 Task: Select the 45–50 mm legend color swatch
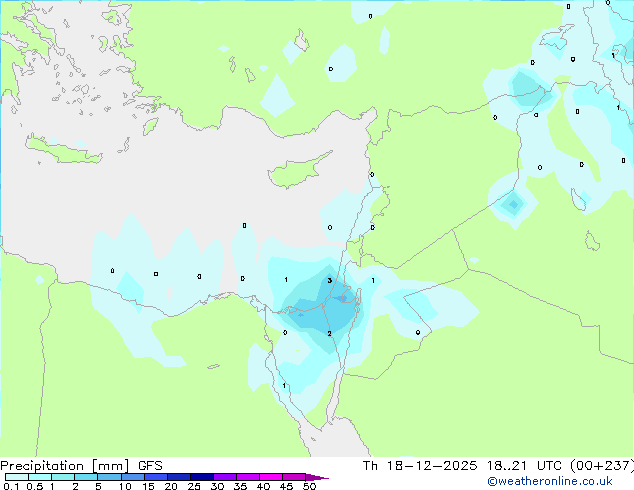(294, 477)
